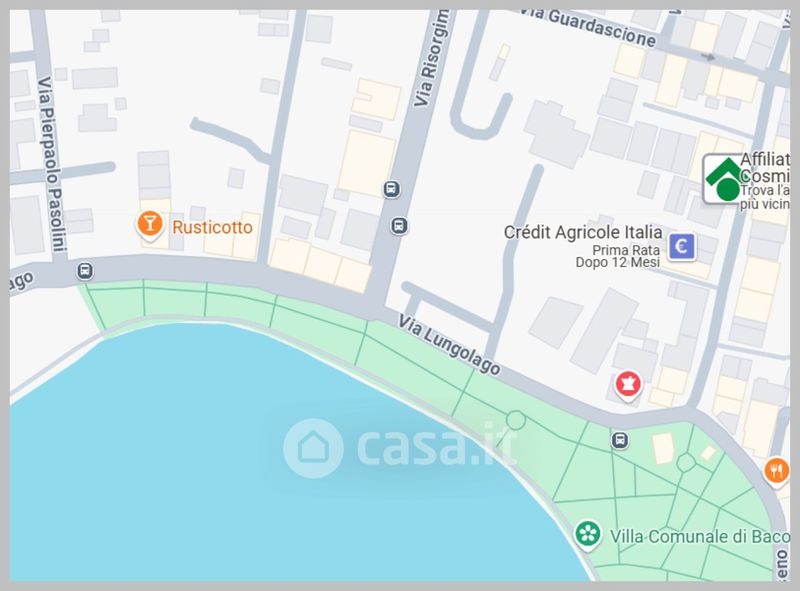Select the lower bus stop on Via Risorgimento
800x591 pixels.
click(x=399, y=225)
